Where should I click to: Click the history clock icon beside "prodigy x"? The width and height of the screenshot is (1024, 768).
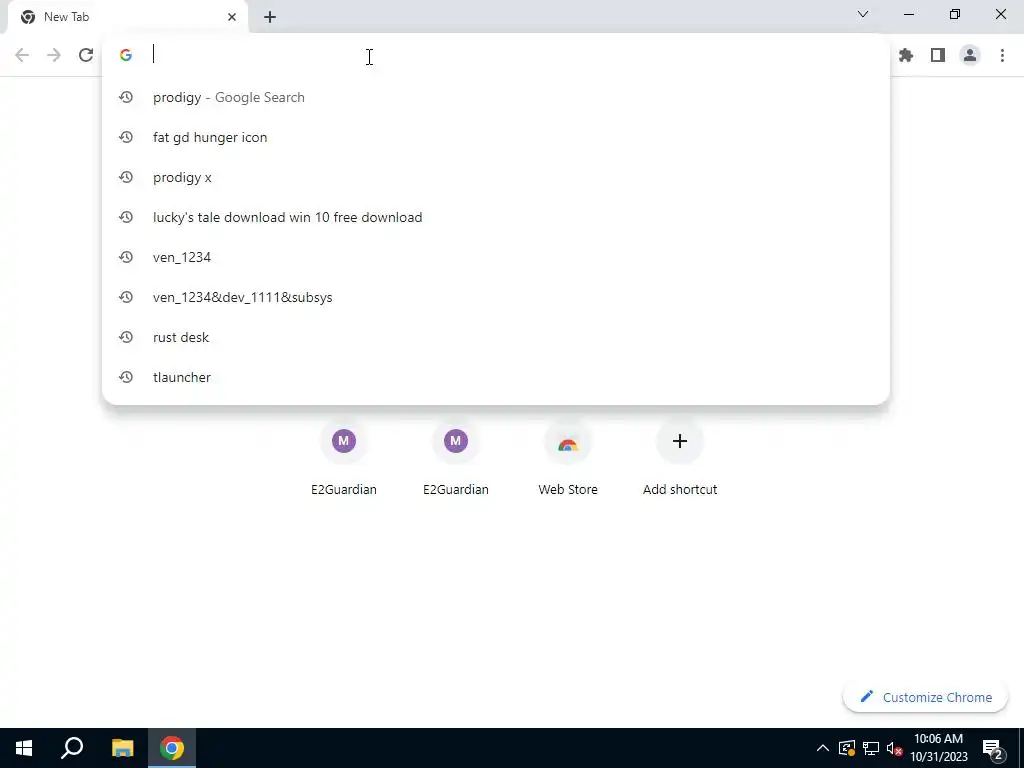point(126,177)
